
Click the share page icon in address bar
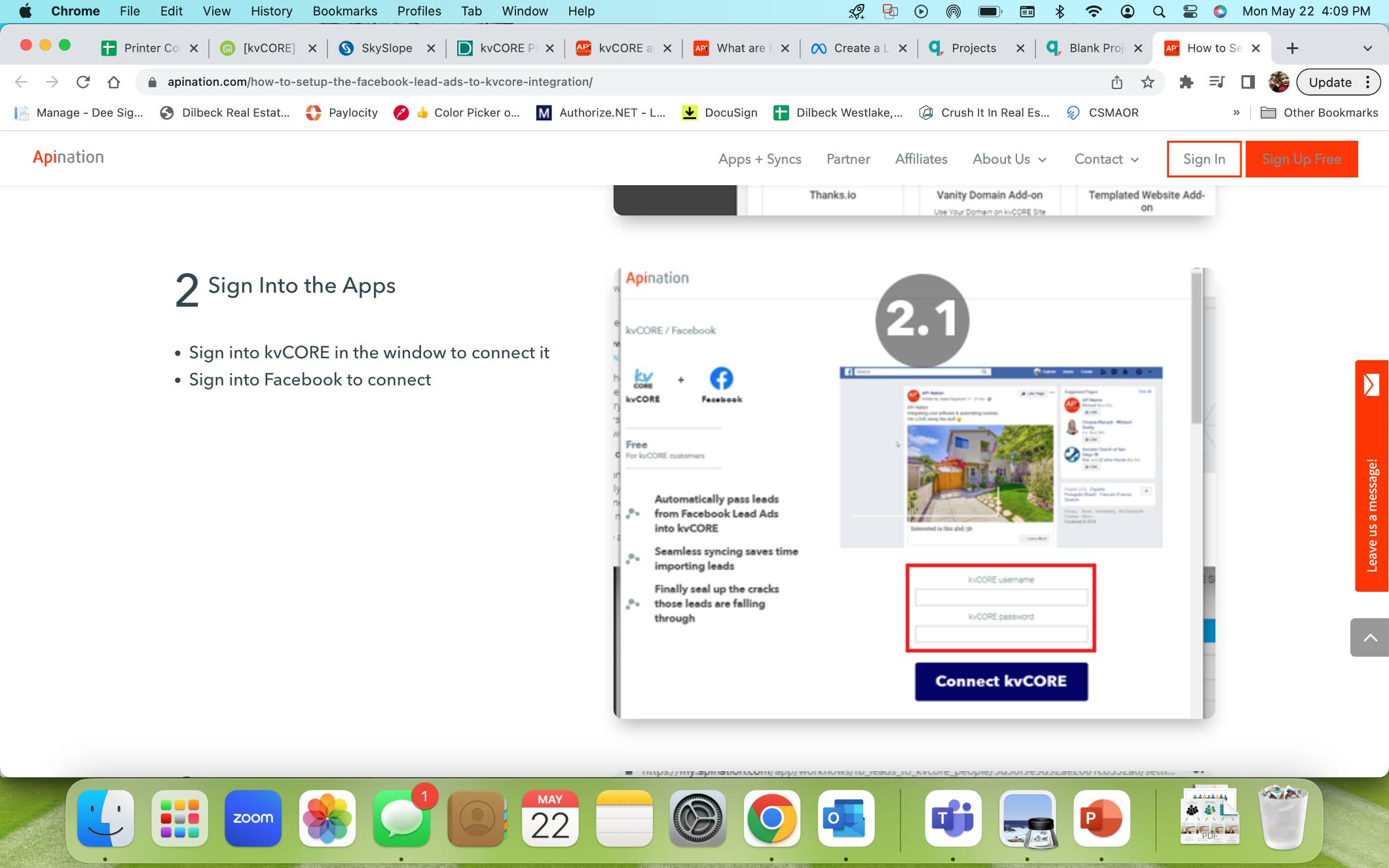tap(1117, 82)
